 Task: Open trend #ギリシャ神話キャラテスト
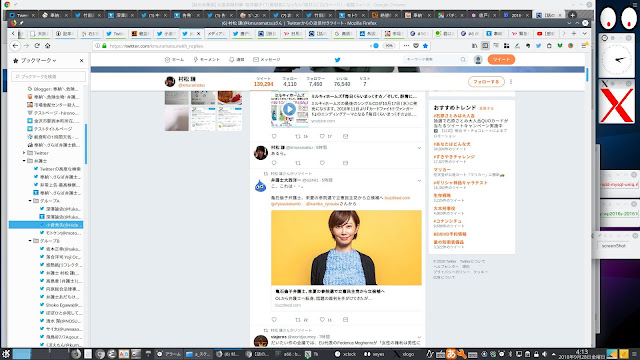tap(460, 183)
